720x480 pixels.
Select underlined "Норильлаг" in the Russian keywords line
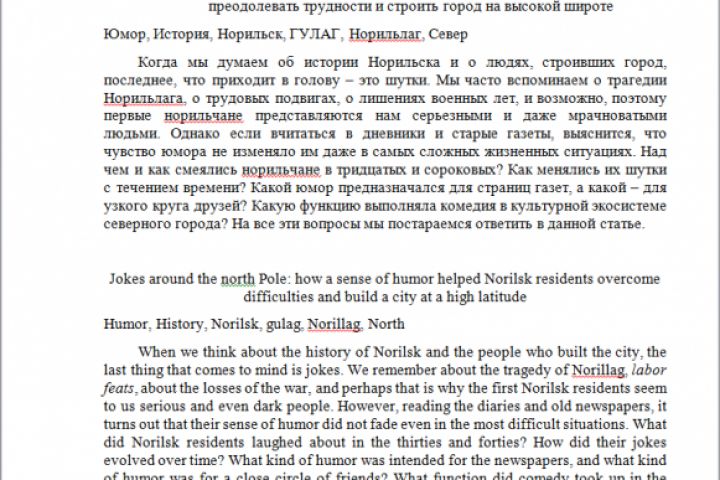click(386, 34)
